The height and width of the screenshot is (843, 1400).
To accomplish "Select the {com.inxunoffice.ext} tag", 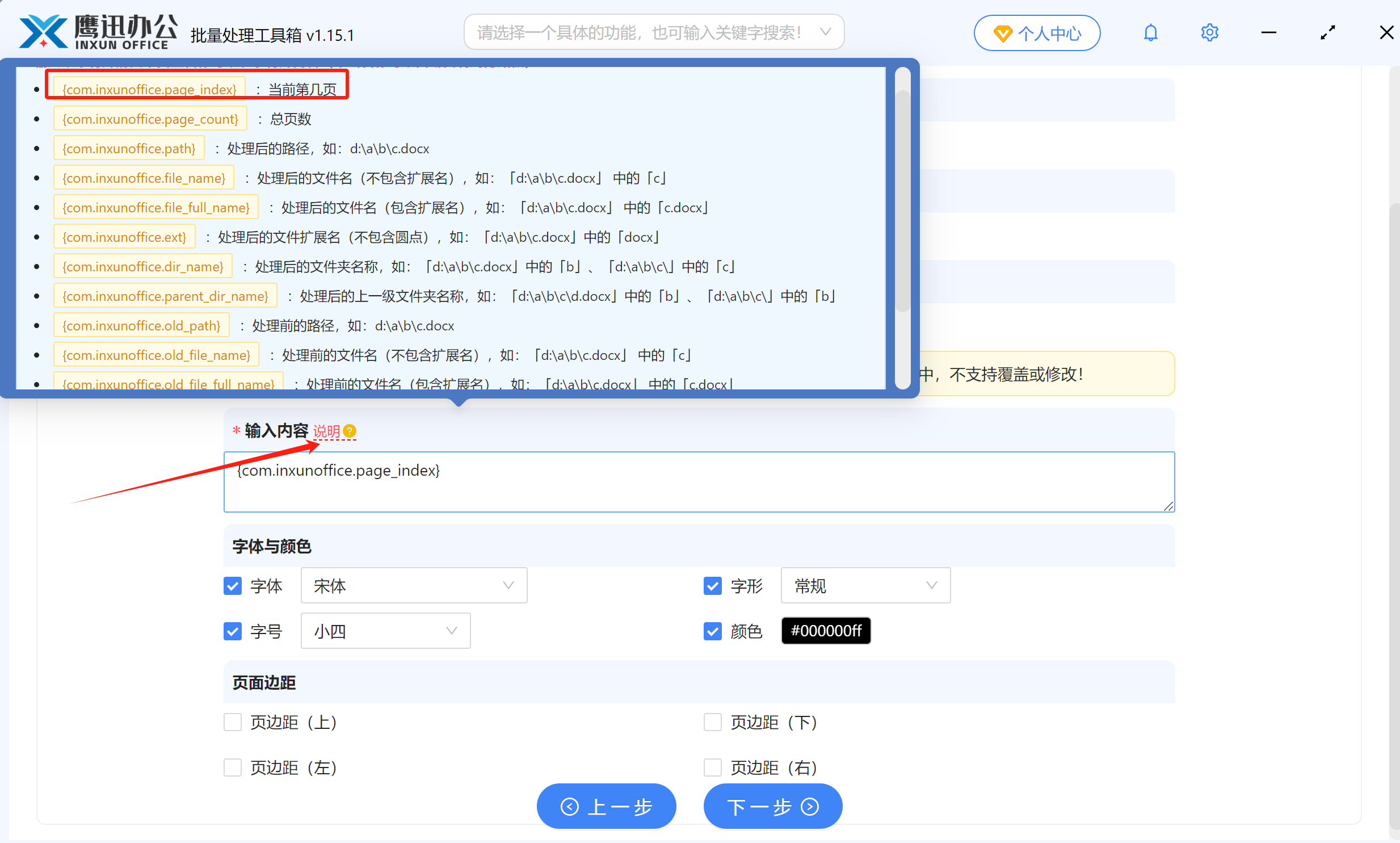I will [124, 237].
